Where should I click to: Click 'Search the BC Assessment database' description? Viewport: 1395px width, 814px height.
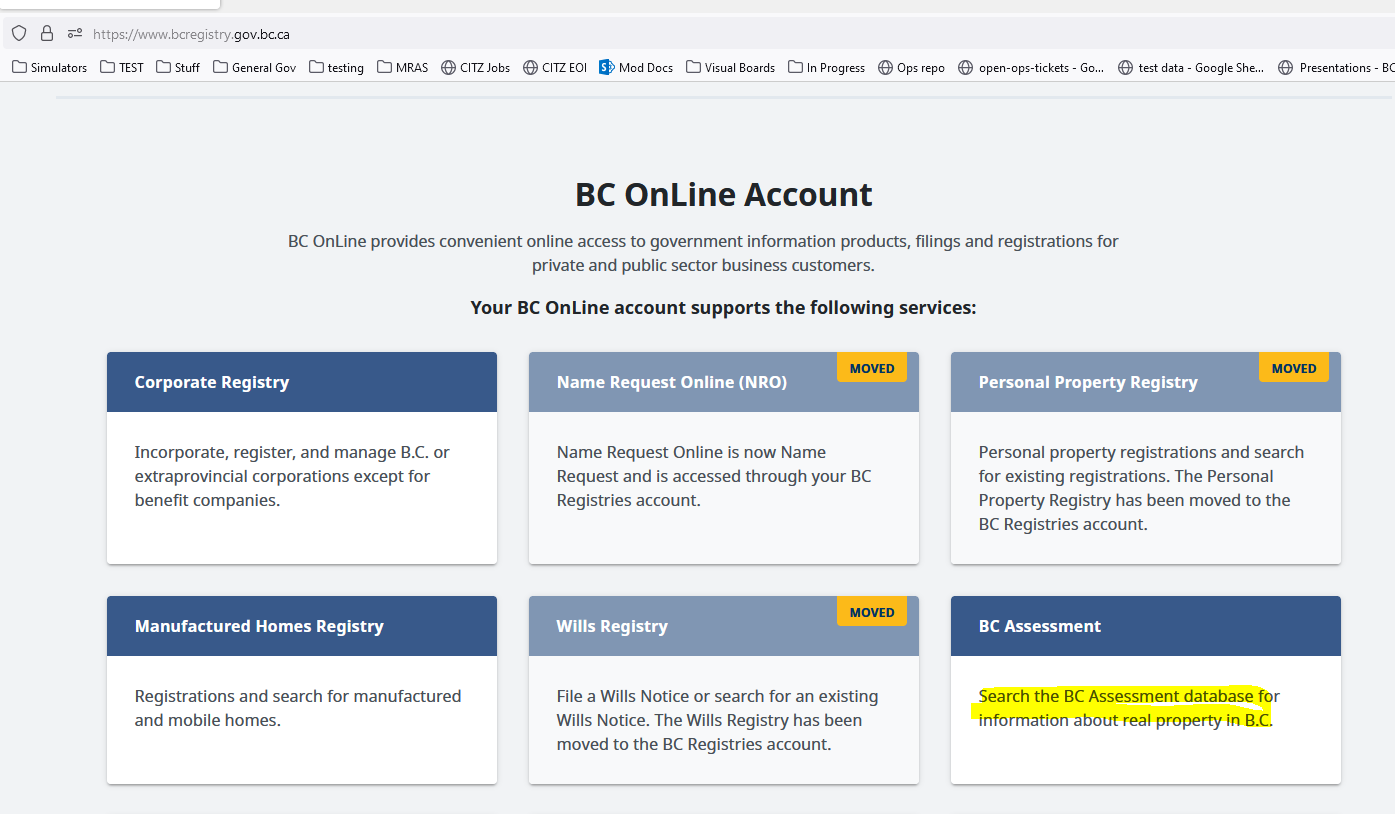[x=1129, y=708]
